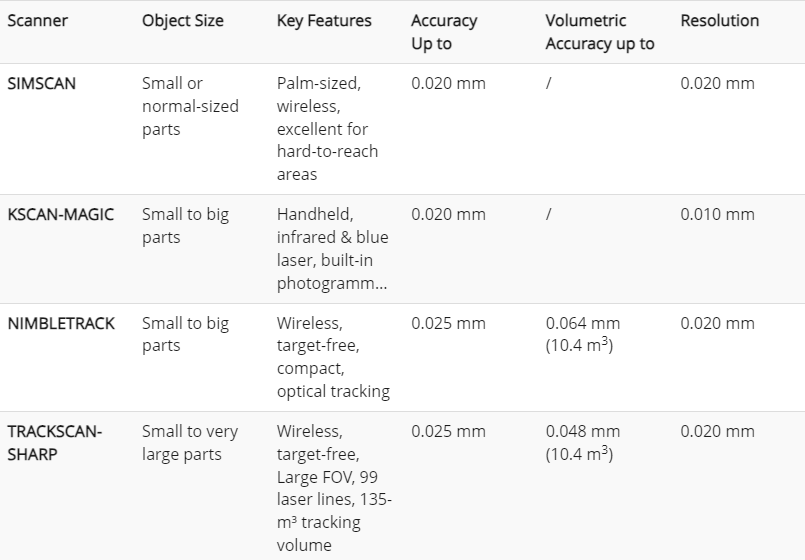This screenshot has height=560, width=805.
Task: Click the 0.064 mm volumetric accuracy cell
Action: (583, 334)
